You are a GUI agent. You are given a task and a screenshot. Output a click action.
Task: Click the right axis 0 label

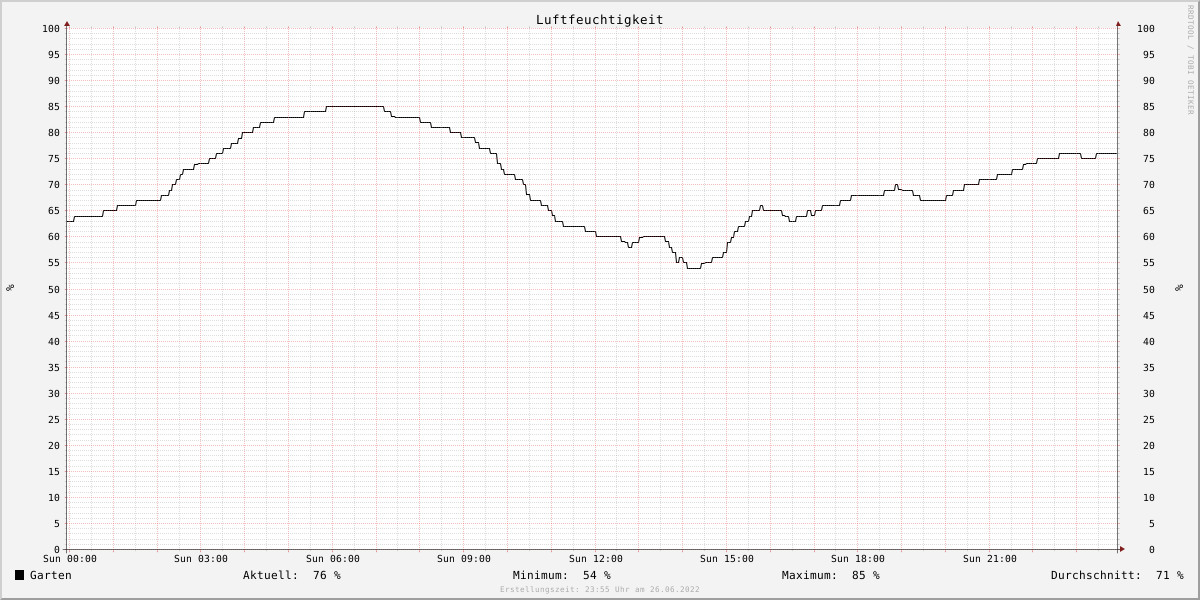pos(1152,549)
